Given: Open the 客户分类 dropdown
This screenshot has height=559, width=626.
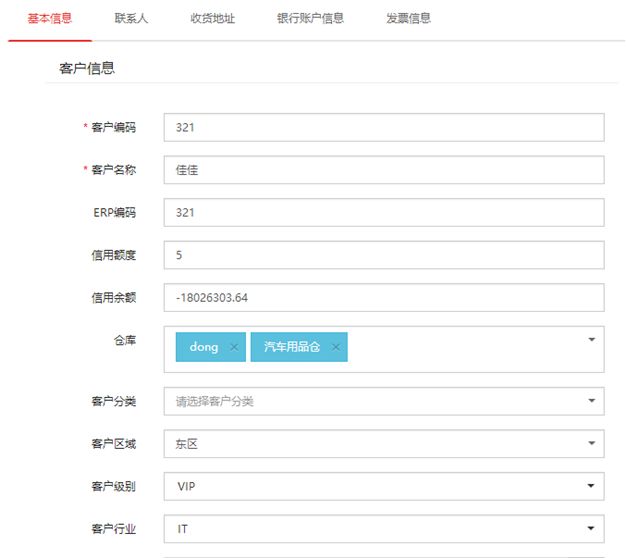Looking at the screenshot, I should pyautogui.click(x=384, y=401).
